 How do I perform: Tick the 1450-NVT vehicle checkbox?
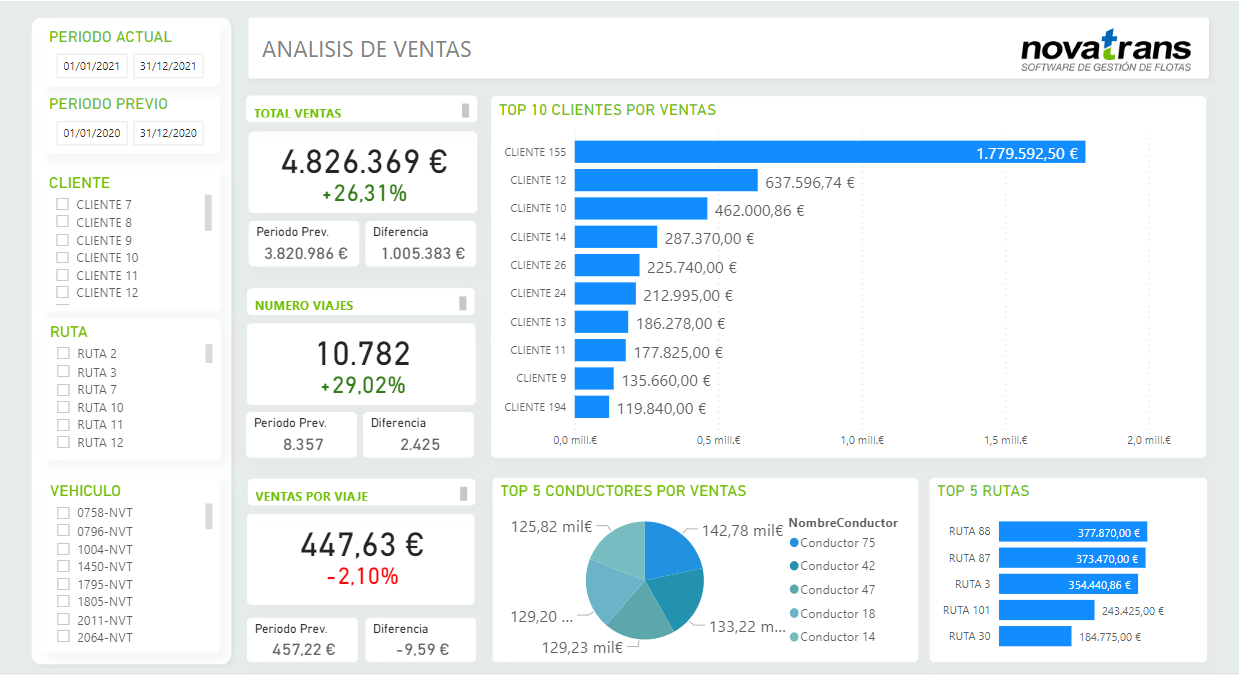63,566
